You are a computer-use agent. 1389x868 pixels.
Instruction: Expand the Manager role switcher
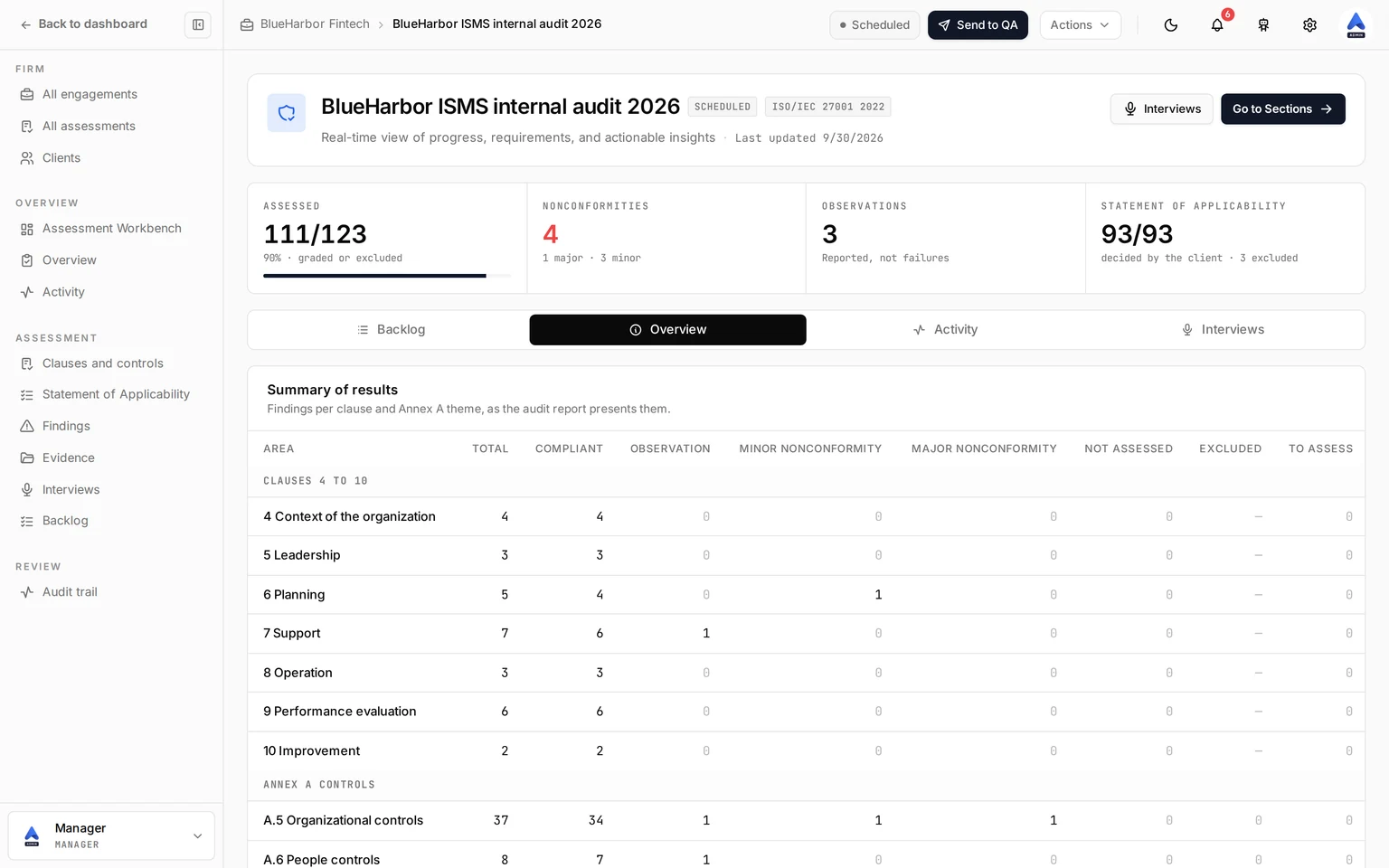[x=111, y=835]
